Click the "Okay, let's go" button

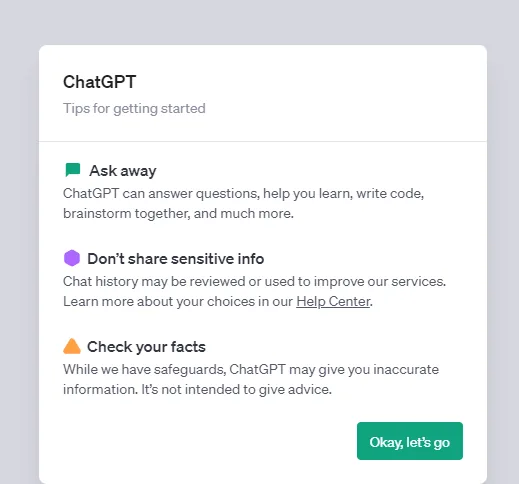coord(410,441)
